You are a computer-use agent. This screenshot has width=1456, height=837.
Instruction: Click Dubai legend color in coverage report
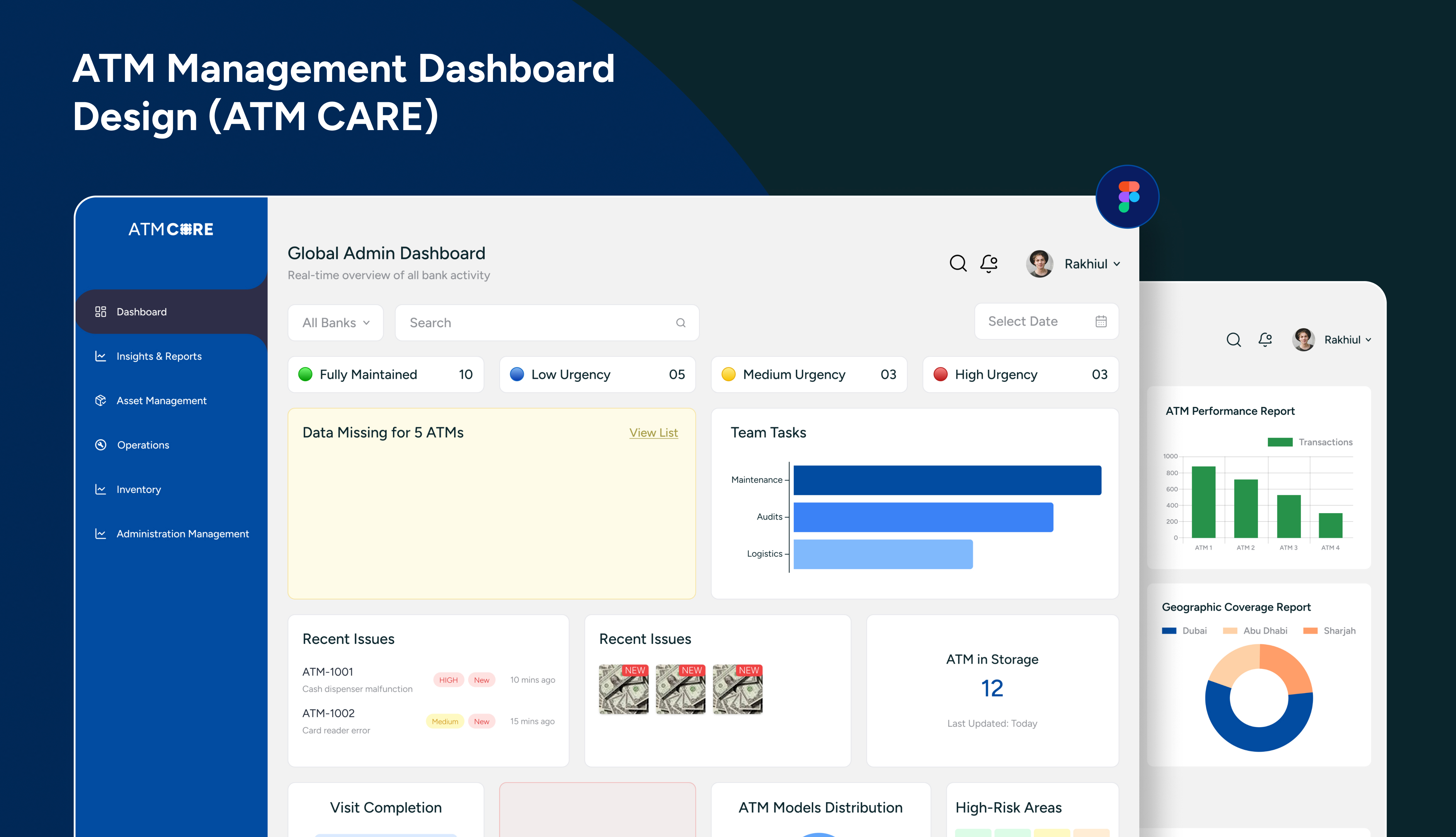(1169, 630)
